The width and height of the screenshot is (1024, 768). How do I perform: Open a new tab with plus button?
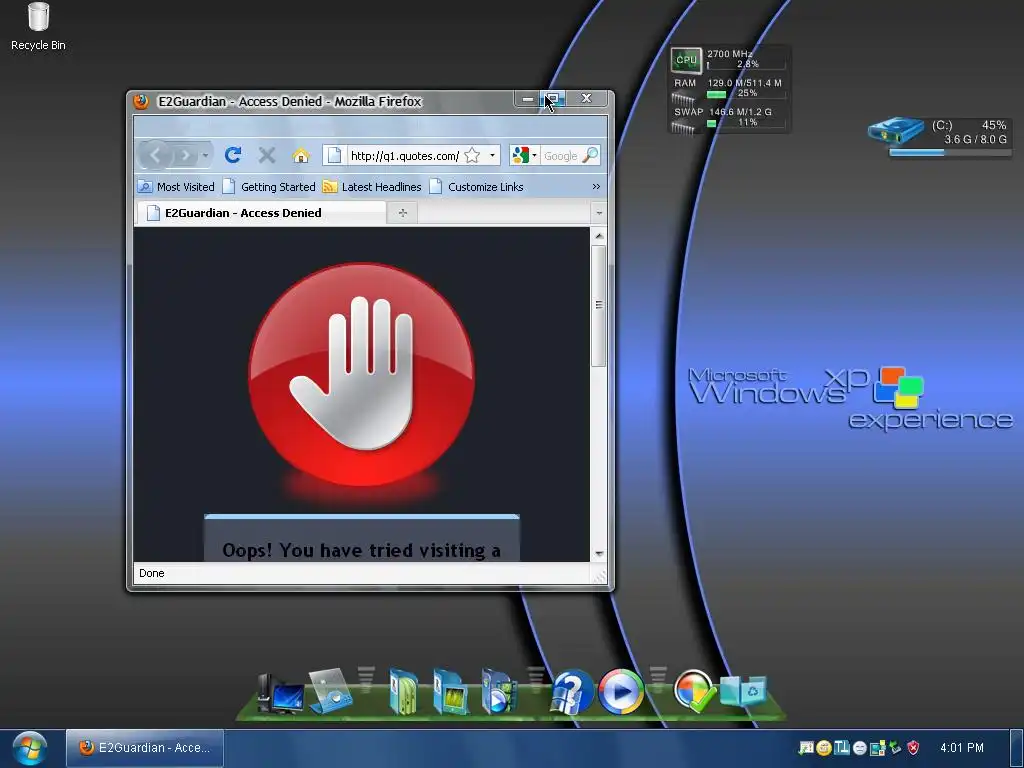[x=403, y=213]
